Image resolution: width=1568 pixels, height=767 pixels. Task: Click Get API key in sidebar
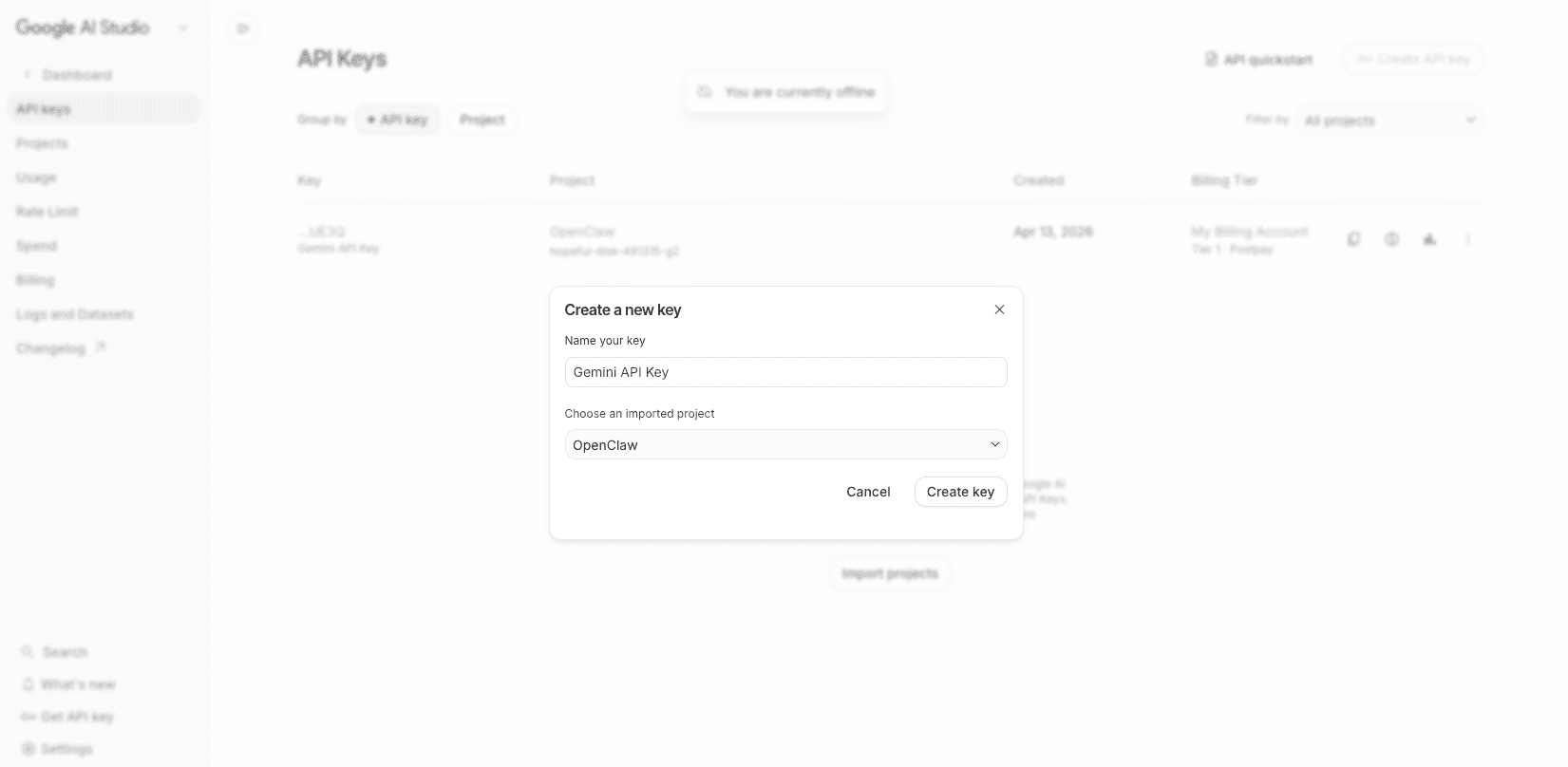(66, 717)
